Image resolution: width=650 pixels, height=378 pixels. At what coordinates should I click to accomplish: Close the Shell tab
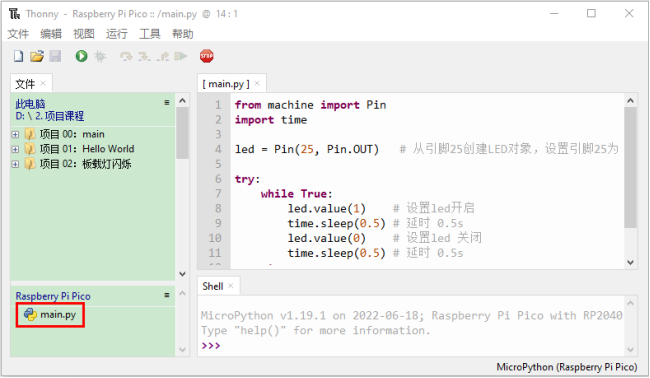click(x=231, y=286)
